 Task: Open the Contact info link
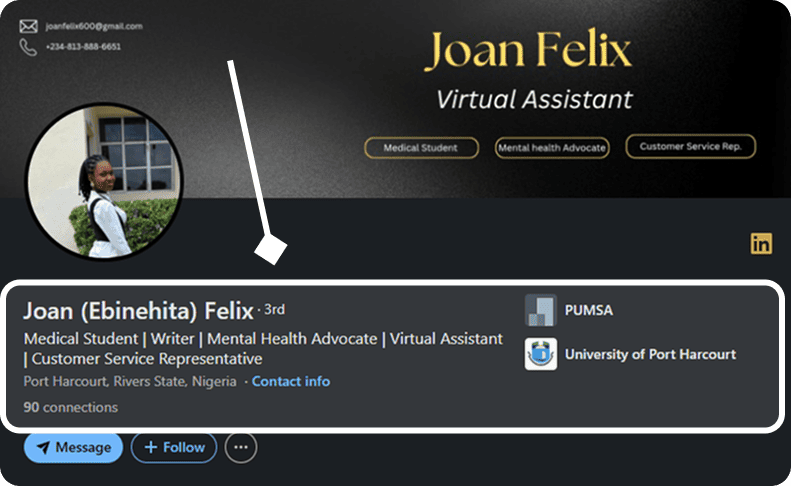(291, 382)
